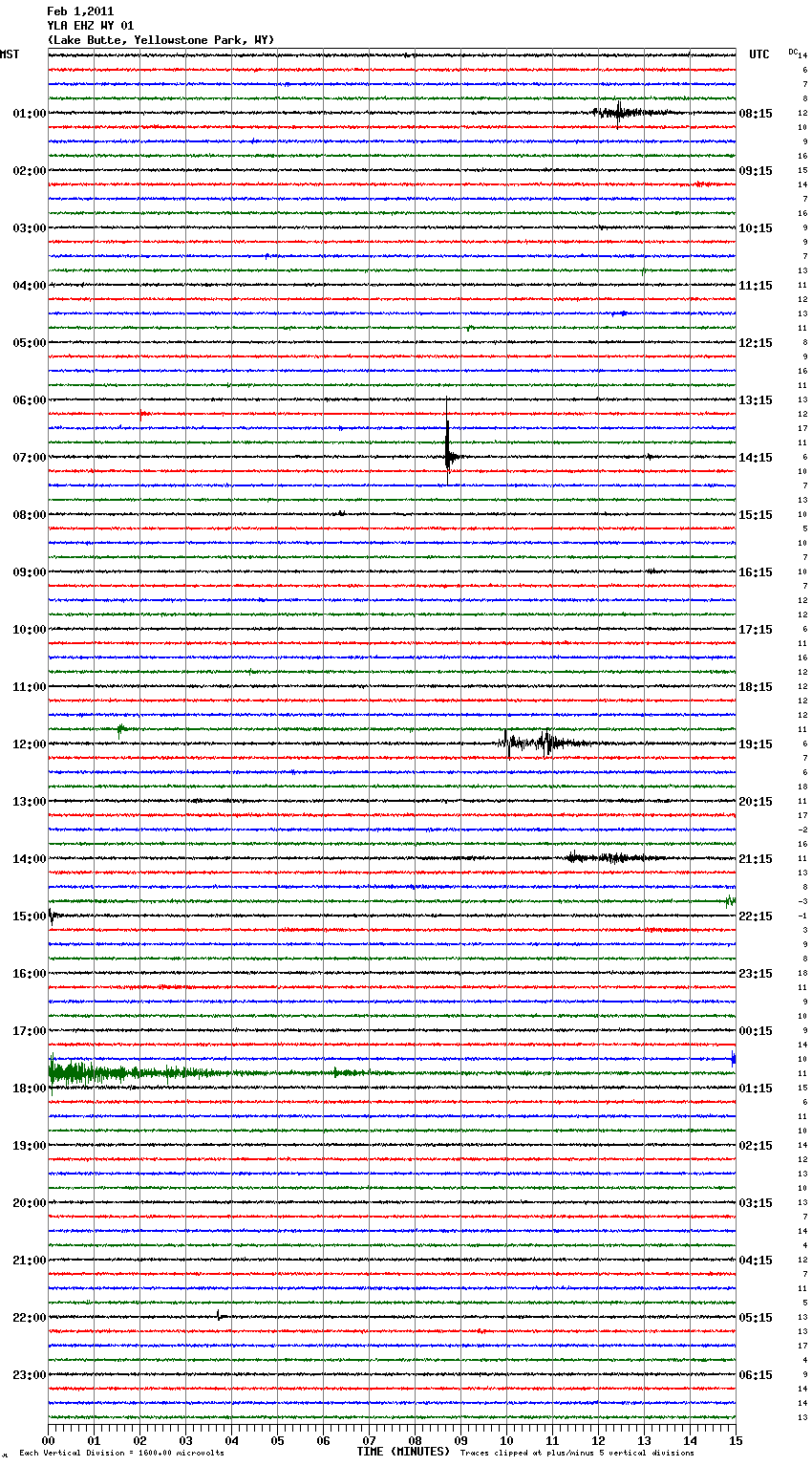The width and height of the screenshot is (812, 1466).
Task: Select the 07:00 MST time label
Action: click(x=29, y=458)
